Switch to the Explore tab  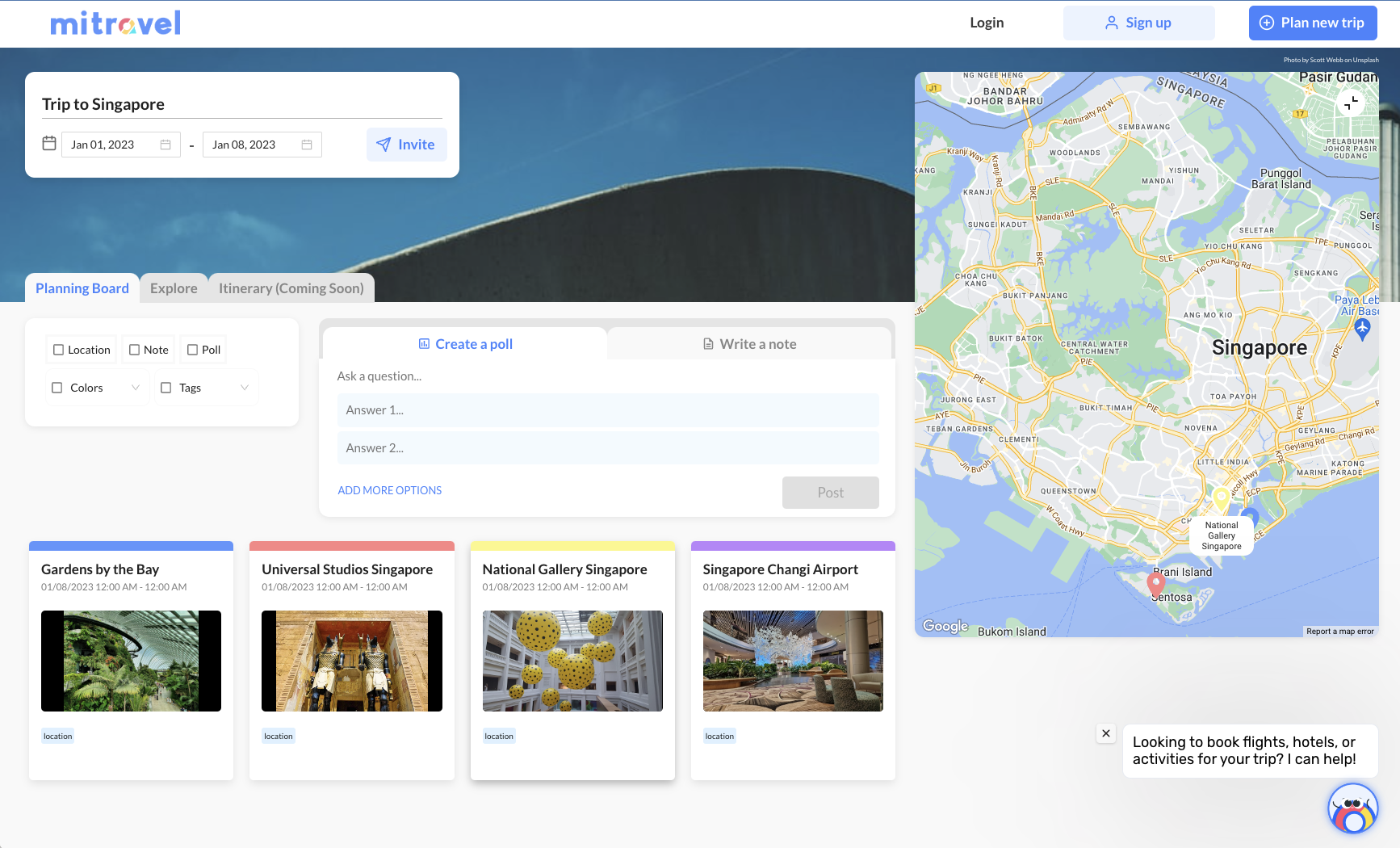174,288
